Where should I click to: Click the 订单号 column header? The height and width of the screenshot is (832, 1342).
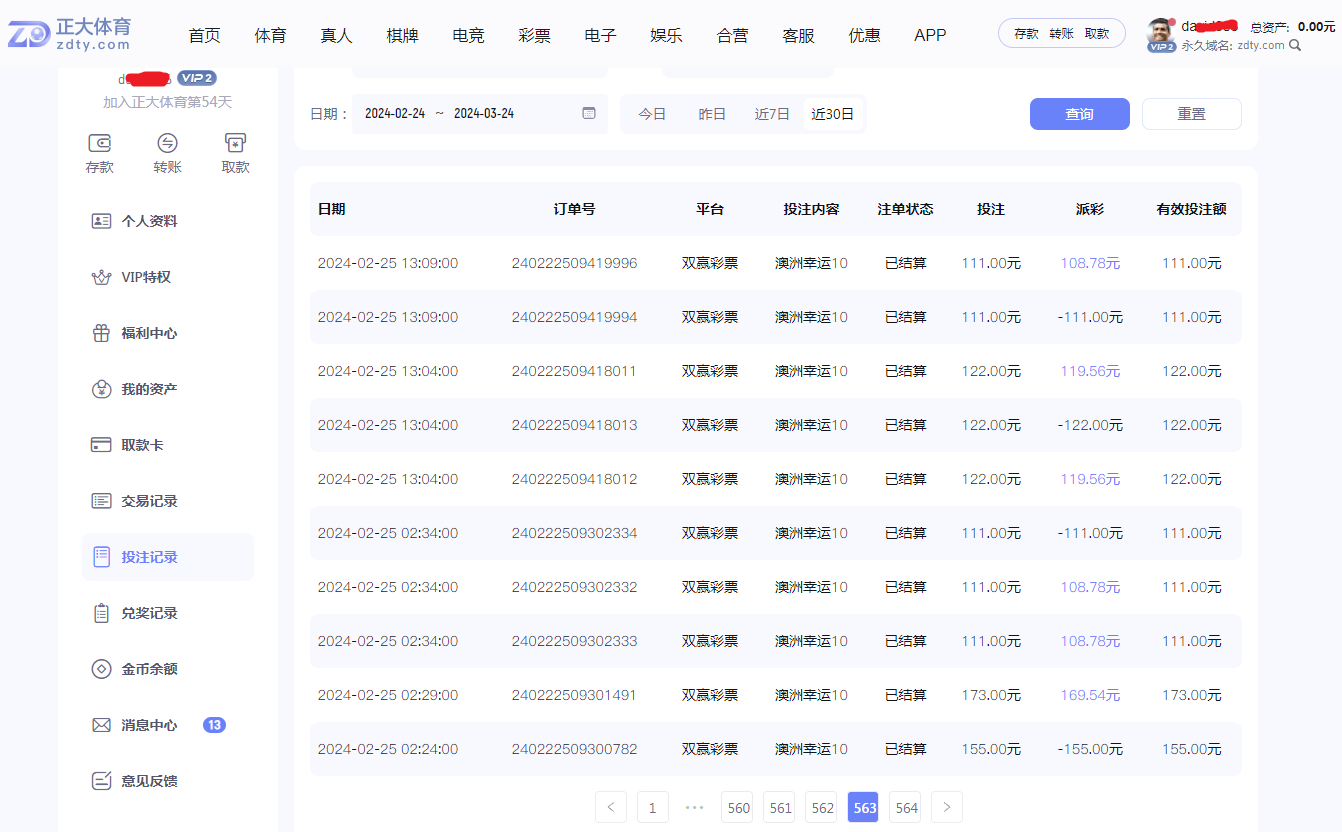pos(574,209)
